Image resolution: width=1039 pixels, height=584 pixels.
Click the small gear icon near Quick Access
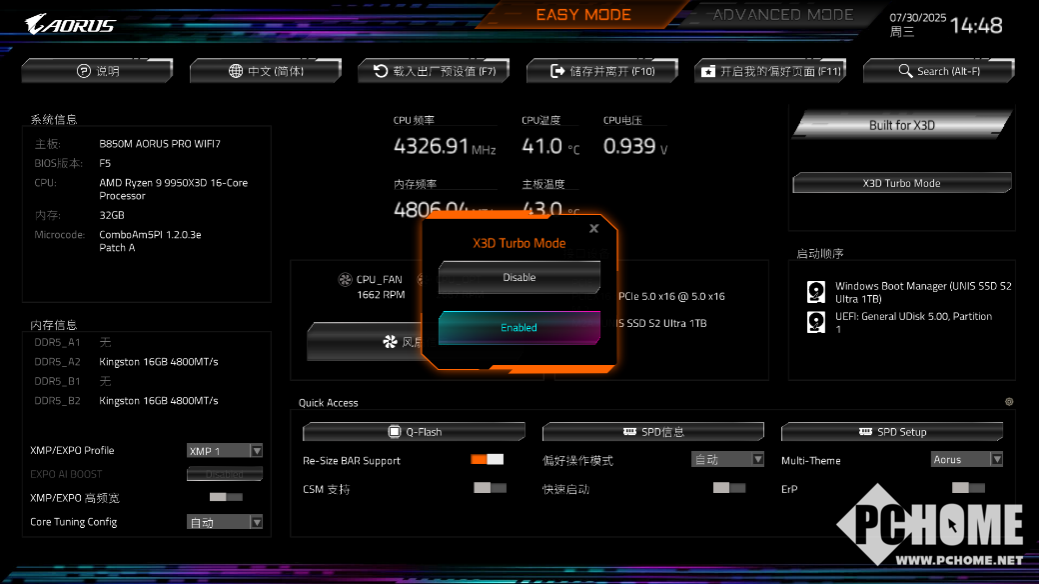click(1009, 402)
